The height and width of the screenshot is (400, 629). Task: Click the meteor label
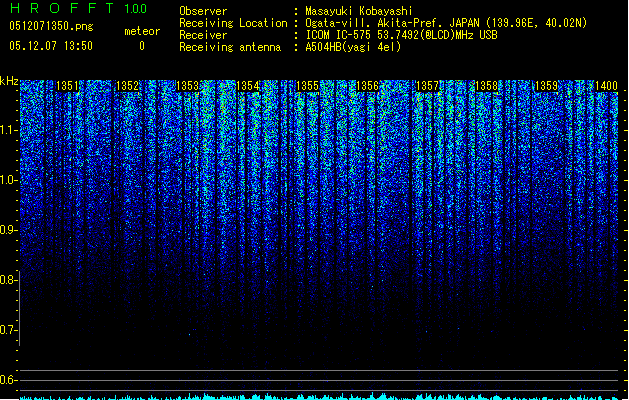point(142,31)
